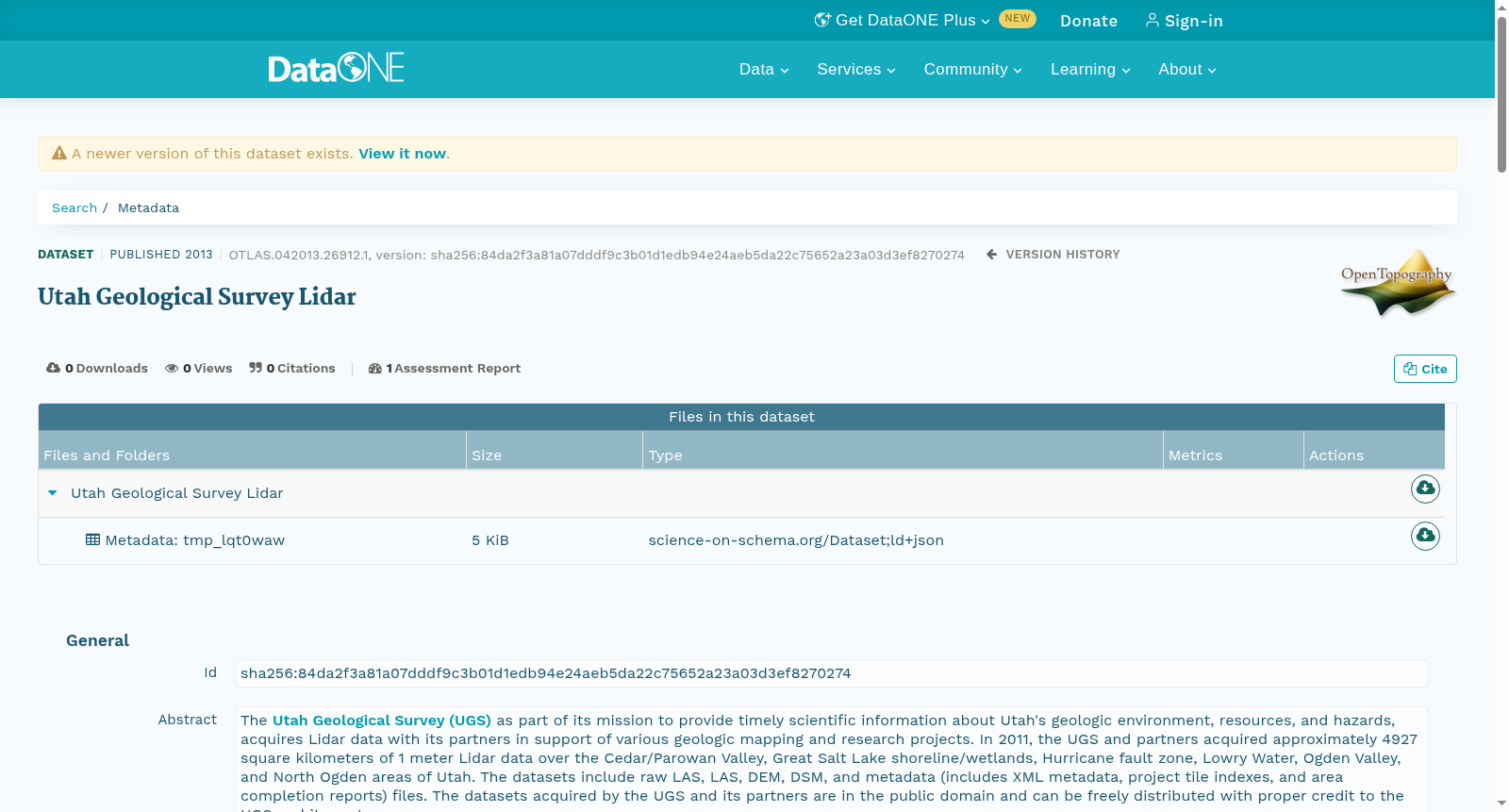The height and width of the screenshot is (812, 1509).
Task: Click the page vertical scrollbar
Action: (1501, 94)
